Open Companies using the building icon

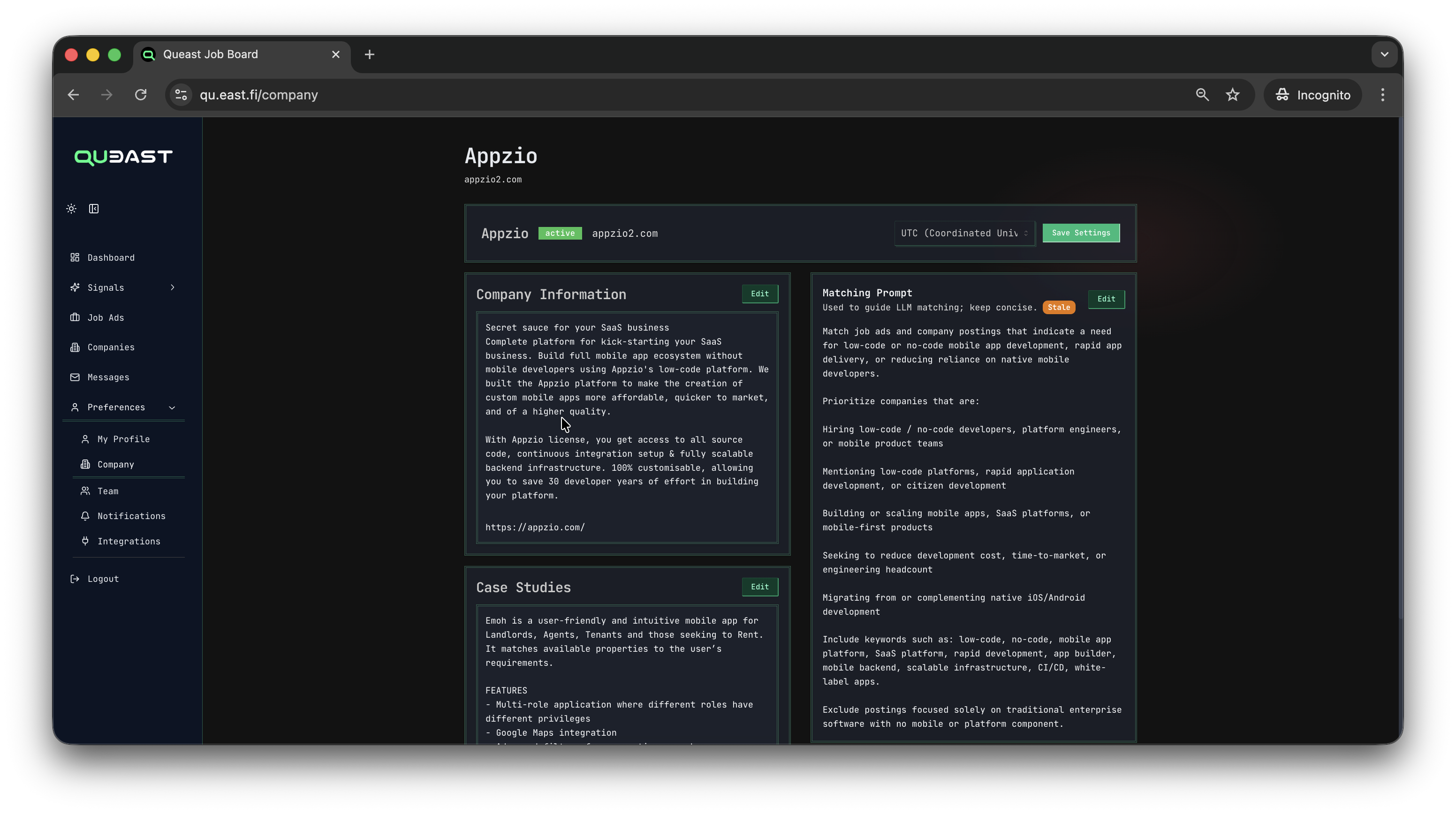click(76, 347)
